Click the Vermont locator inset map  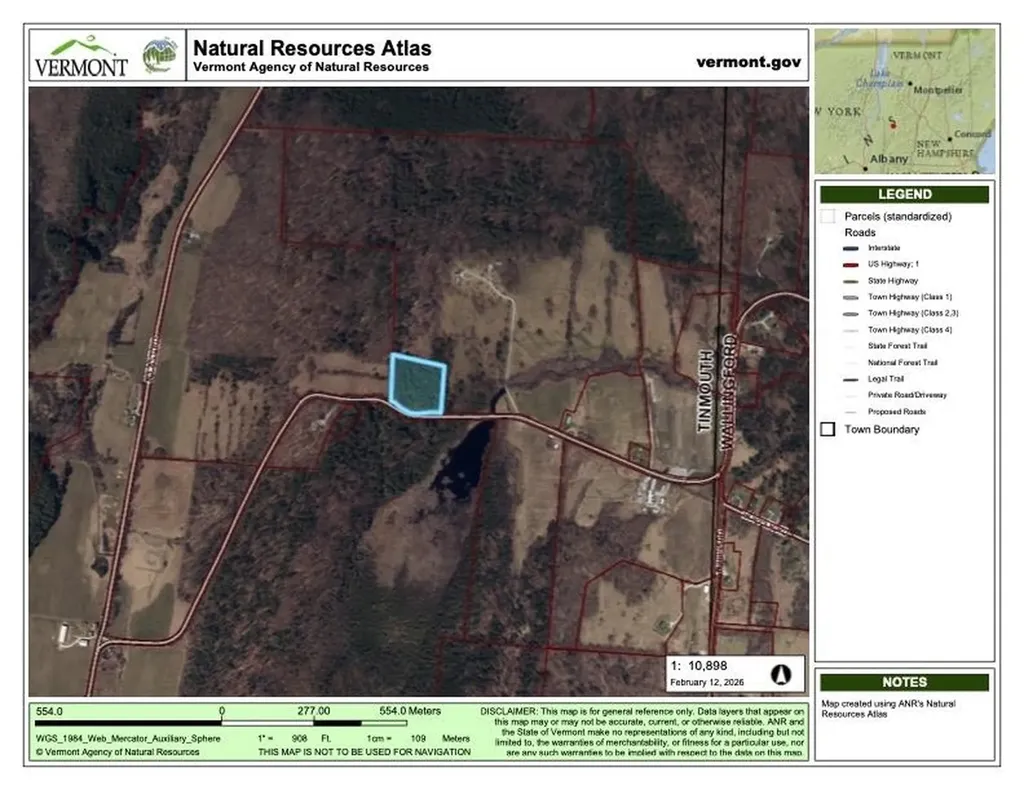pos(904,100)
